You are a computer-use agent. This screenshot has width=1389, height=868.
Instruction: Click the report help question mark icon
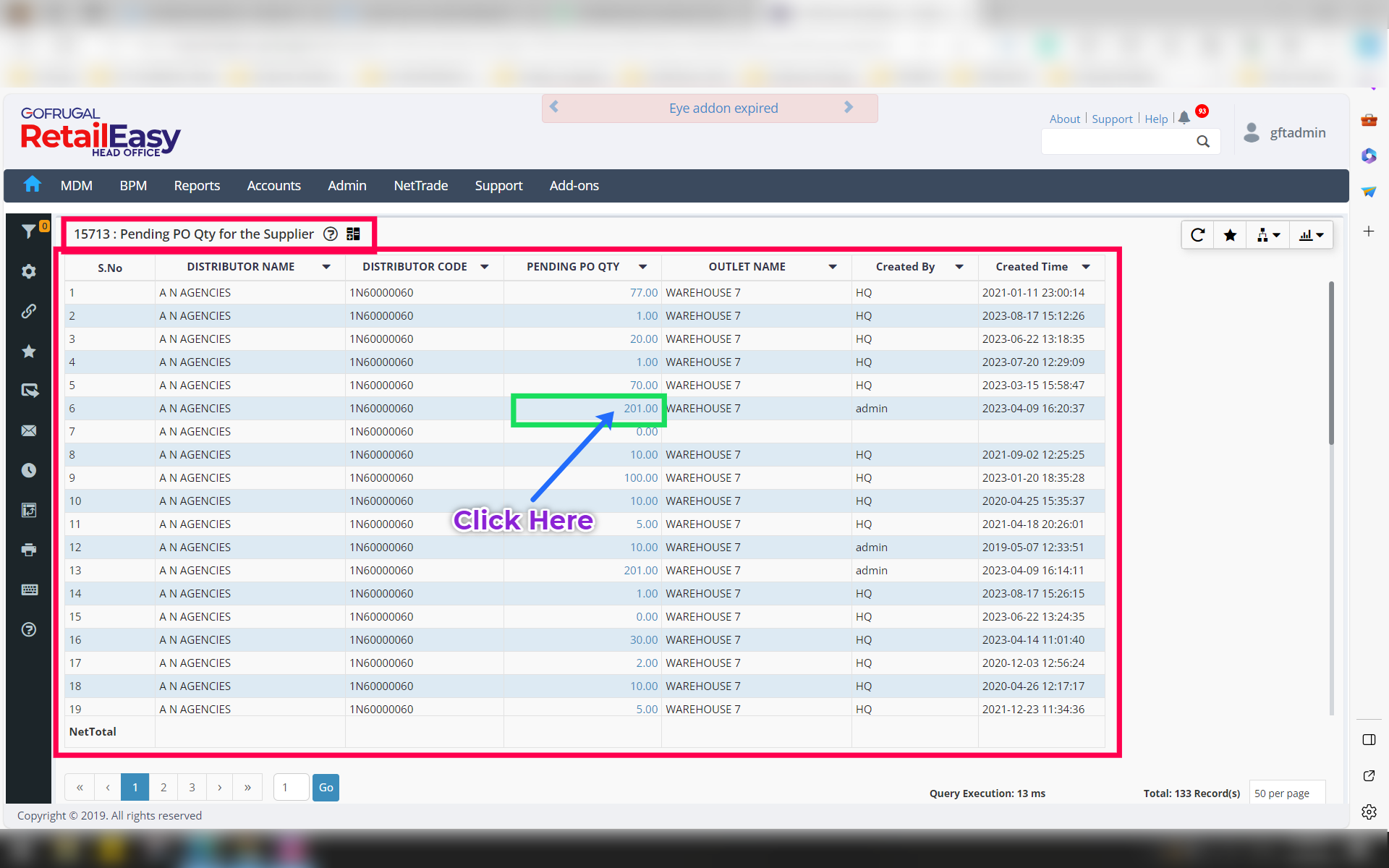(x=331, y=234)
